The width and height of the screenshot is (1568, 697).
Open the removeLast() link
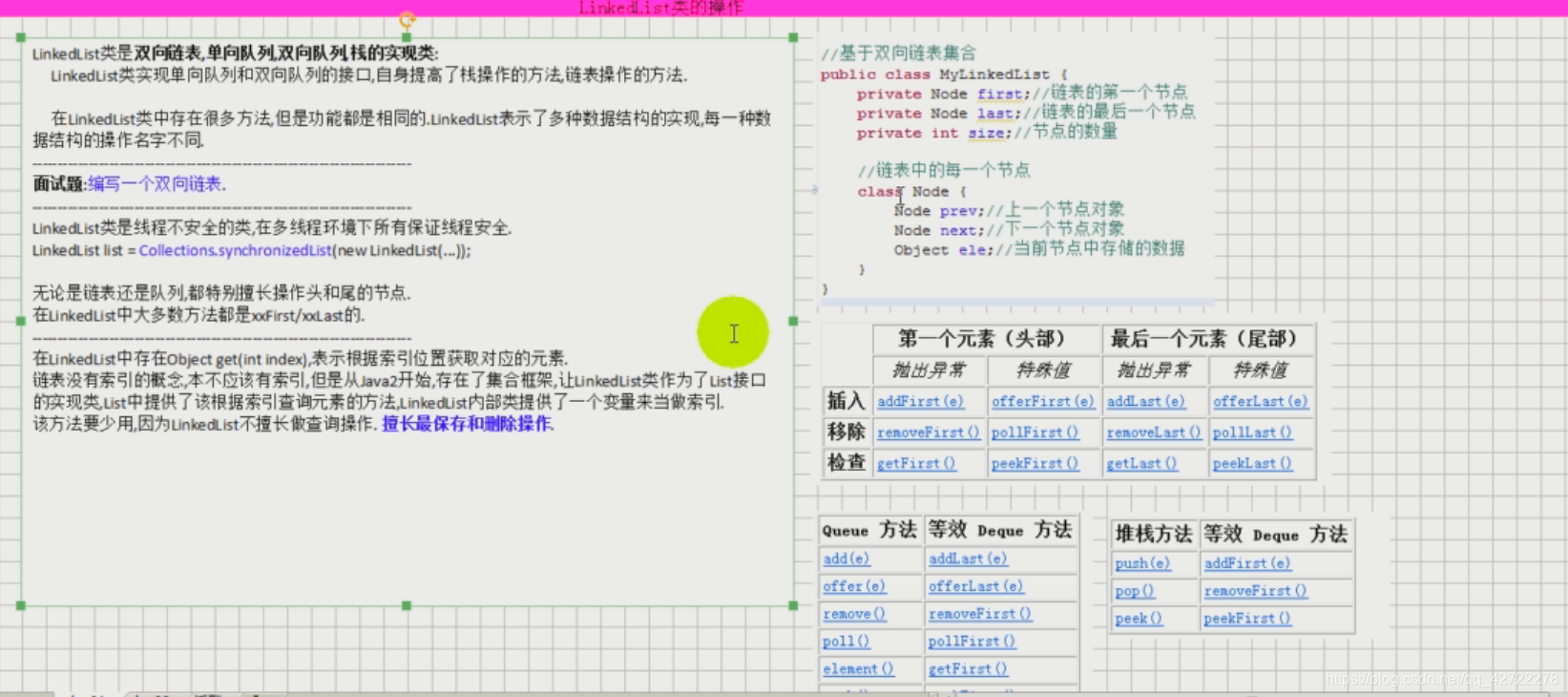pos(1154,433)
